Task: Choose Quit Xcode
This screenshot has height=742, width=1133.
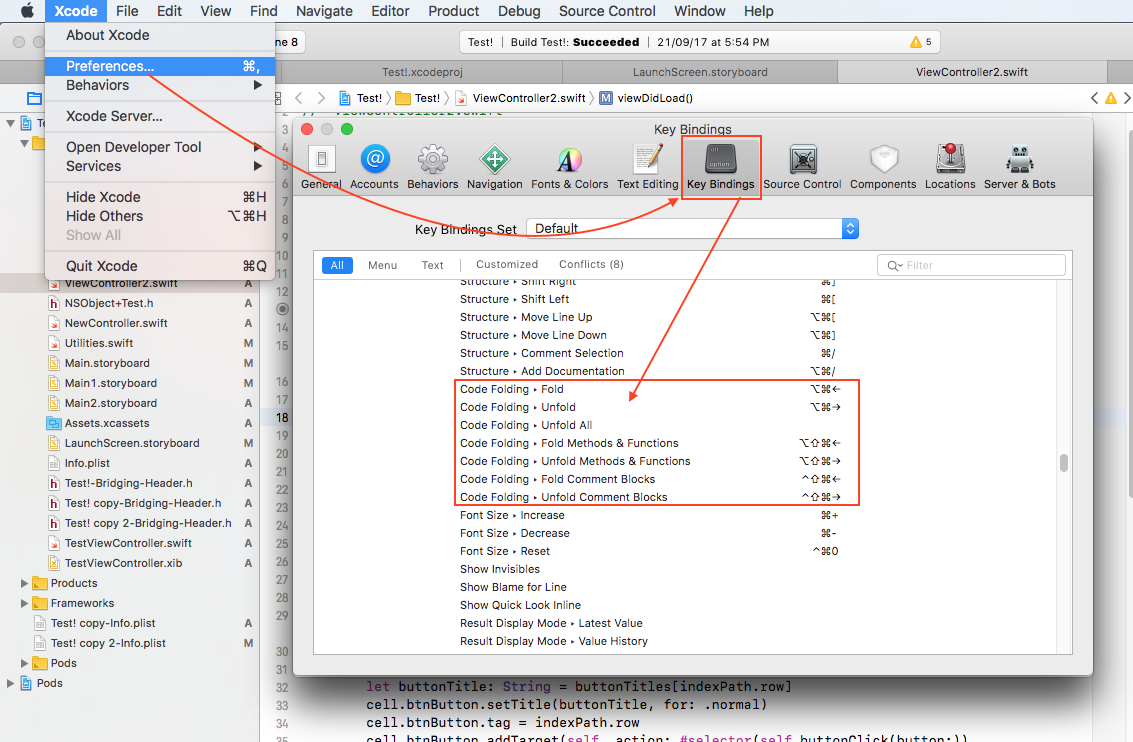Action: [x=160, y=266]
